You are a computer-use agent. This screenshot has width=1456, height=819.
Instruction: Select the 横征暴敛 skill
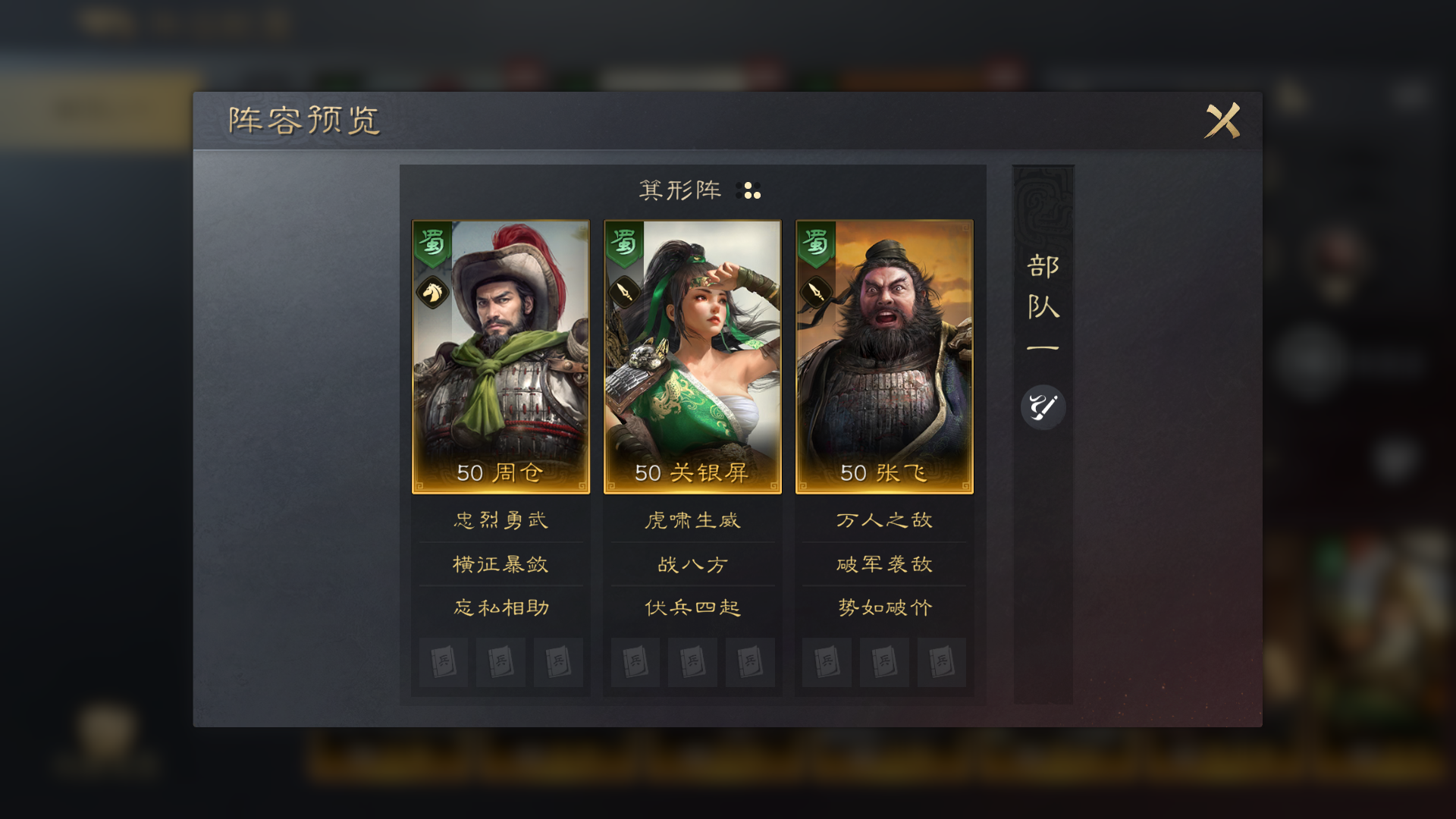click(500, 564)
